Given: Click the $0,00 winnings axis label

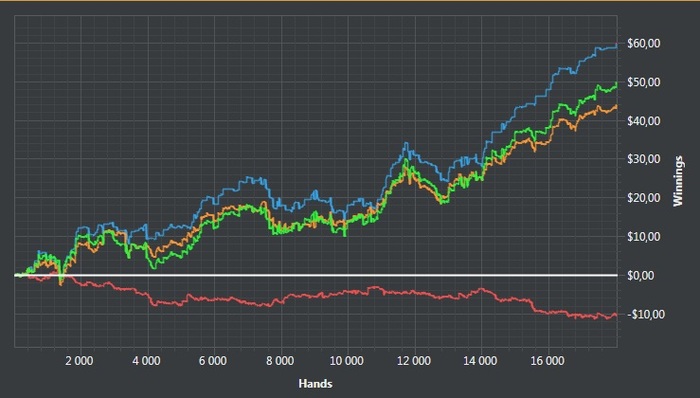Looking at the screenshot, I should click(641, 275).
